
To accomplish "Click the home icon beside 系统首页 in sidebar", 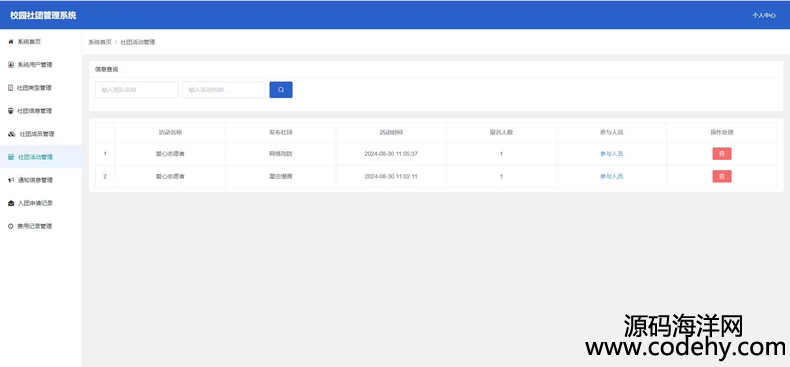I will (11, 42).
